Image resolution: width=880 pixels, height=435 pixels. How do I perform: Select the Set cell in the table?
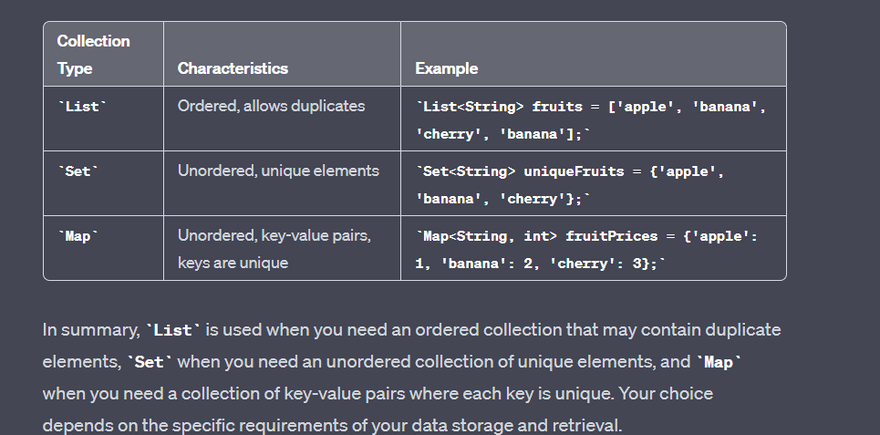77,171
